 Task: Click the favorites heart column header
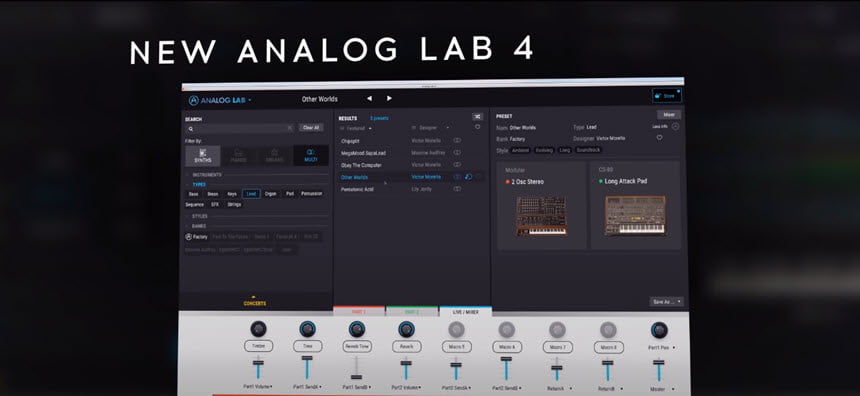pos(477,127)
